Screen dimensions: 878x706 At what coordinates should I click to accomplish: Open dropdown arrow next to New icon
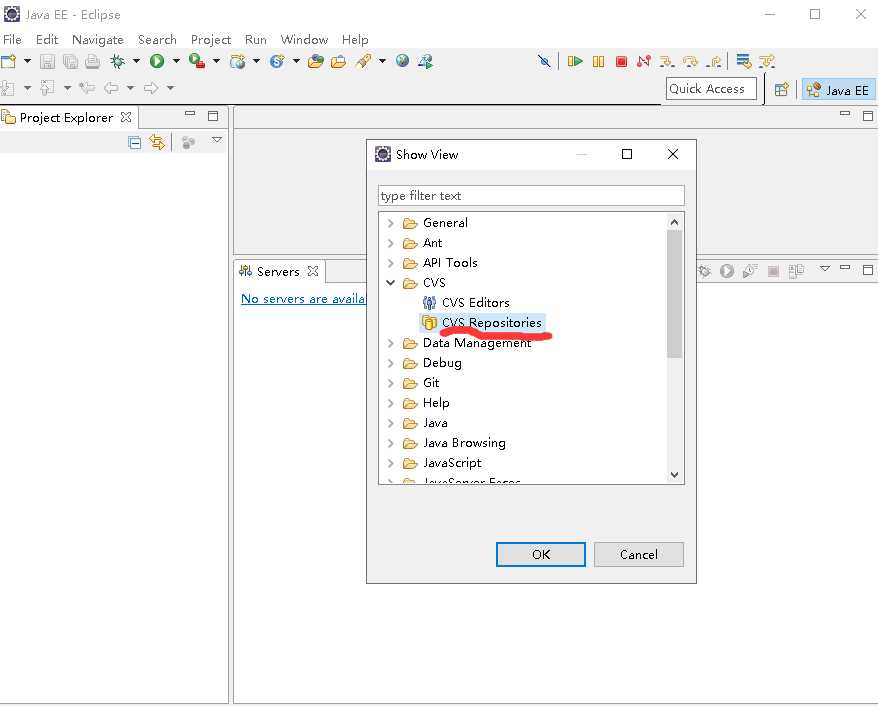(x=26, y=61)
